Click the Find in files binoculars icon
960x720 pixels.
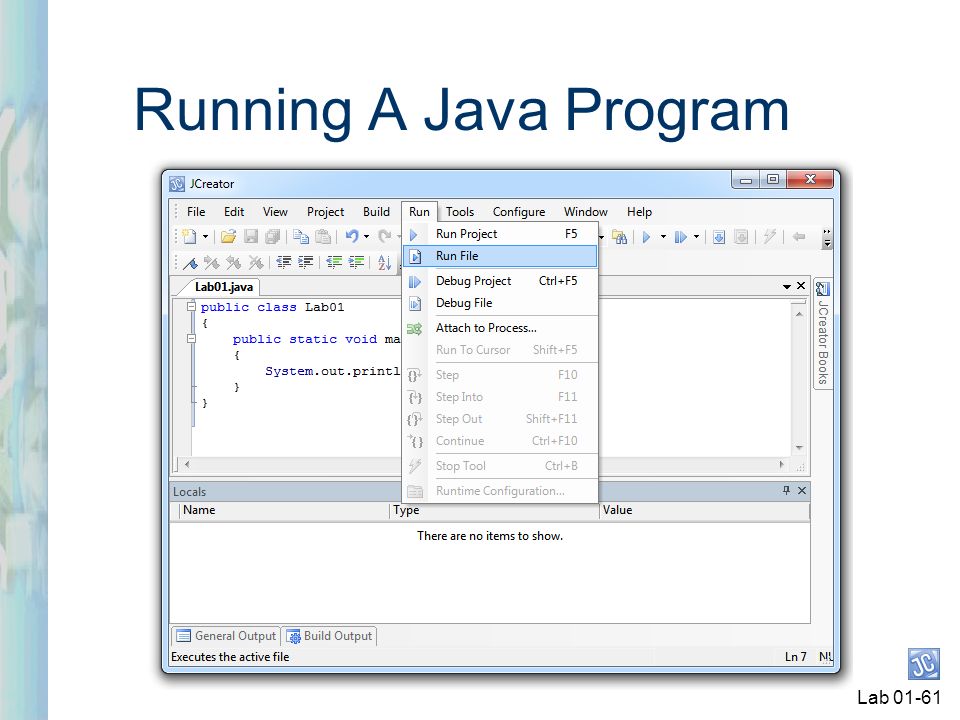[620, 237]
